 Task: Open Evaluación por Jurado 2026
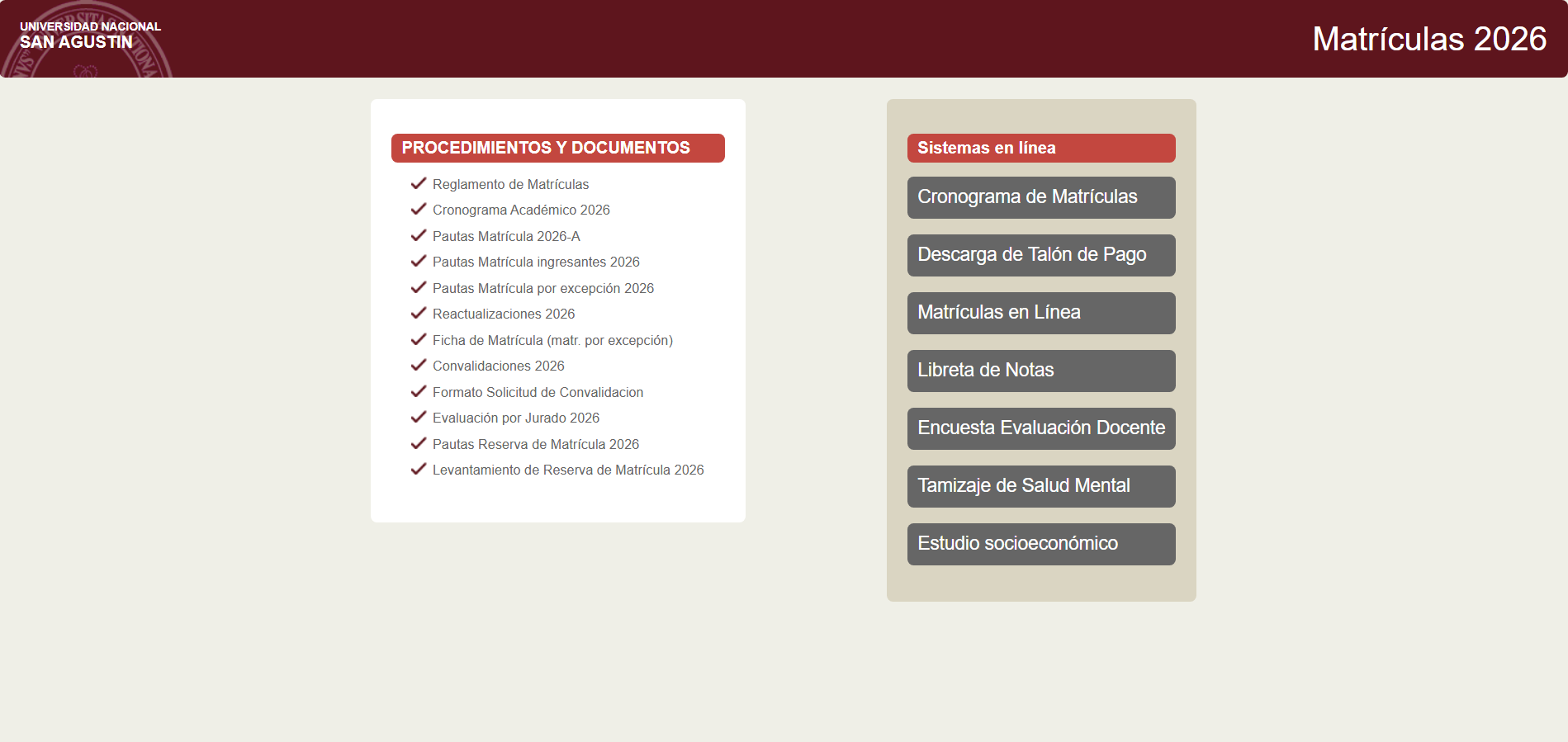coord(515,418)
